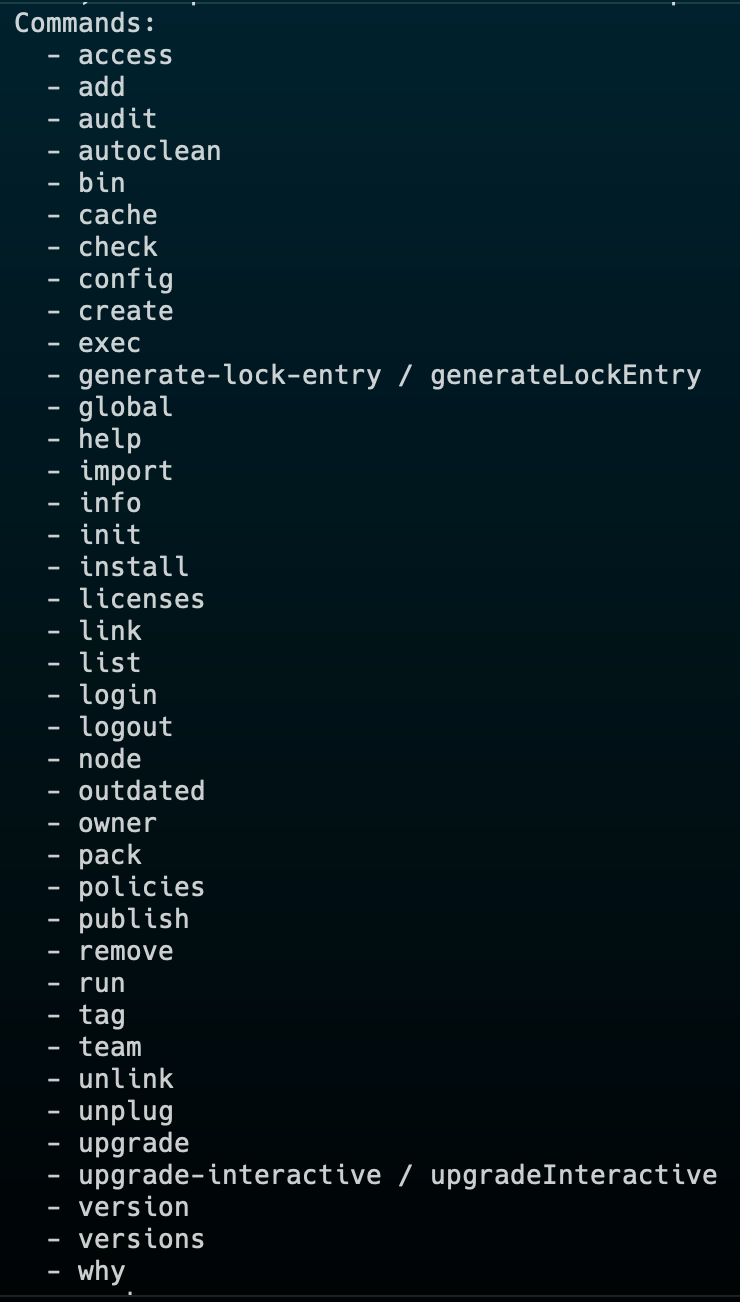
Task: Click the "generateLockEntry" alias text
Action: (565, 375)
